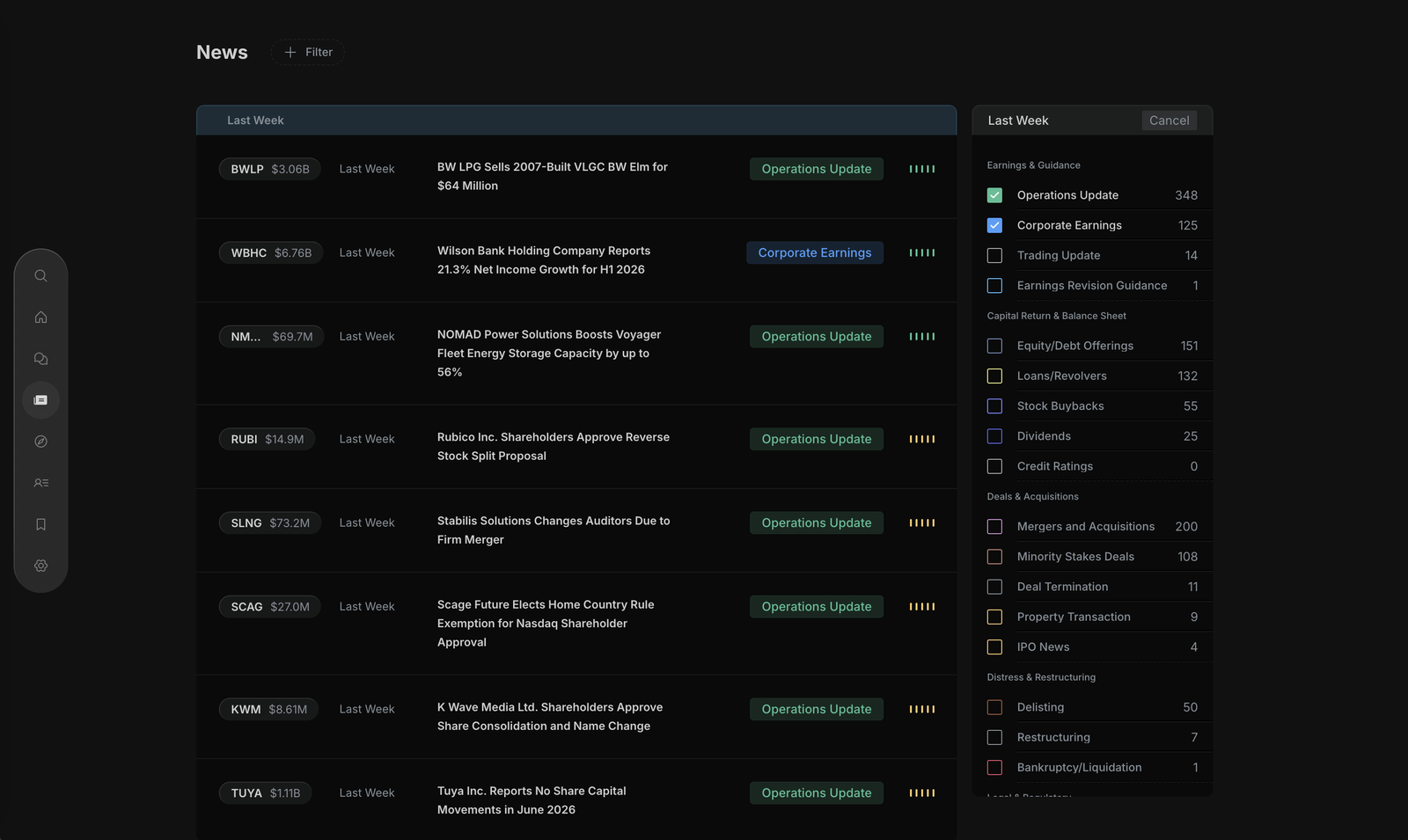
Task: Go to Home via sidebar house icon
Action: 40,317
